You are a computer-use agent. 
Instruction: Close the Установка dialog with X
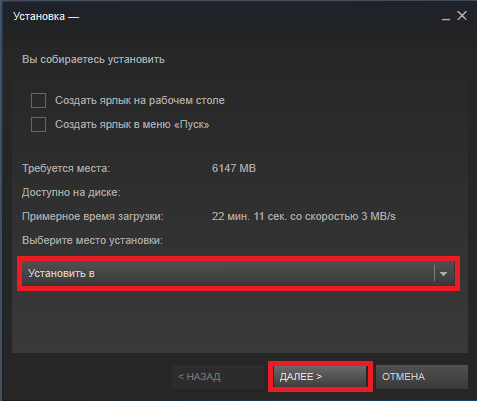coord(462,16)
